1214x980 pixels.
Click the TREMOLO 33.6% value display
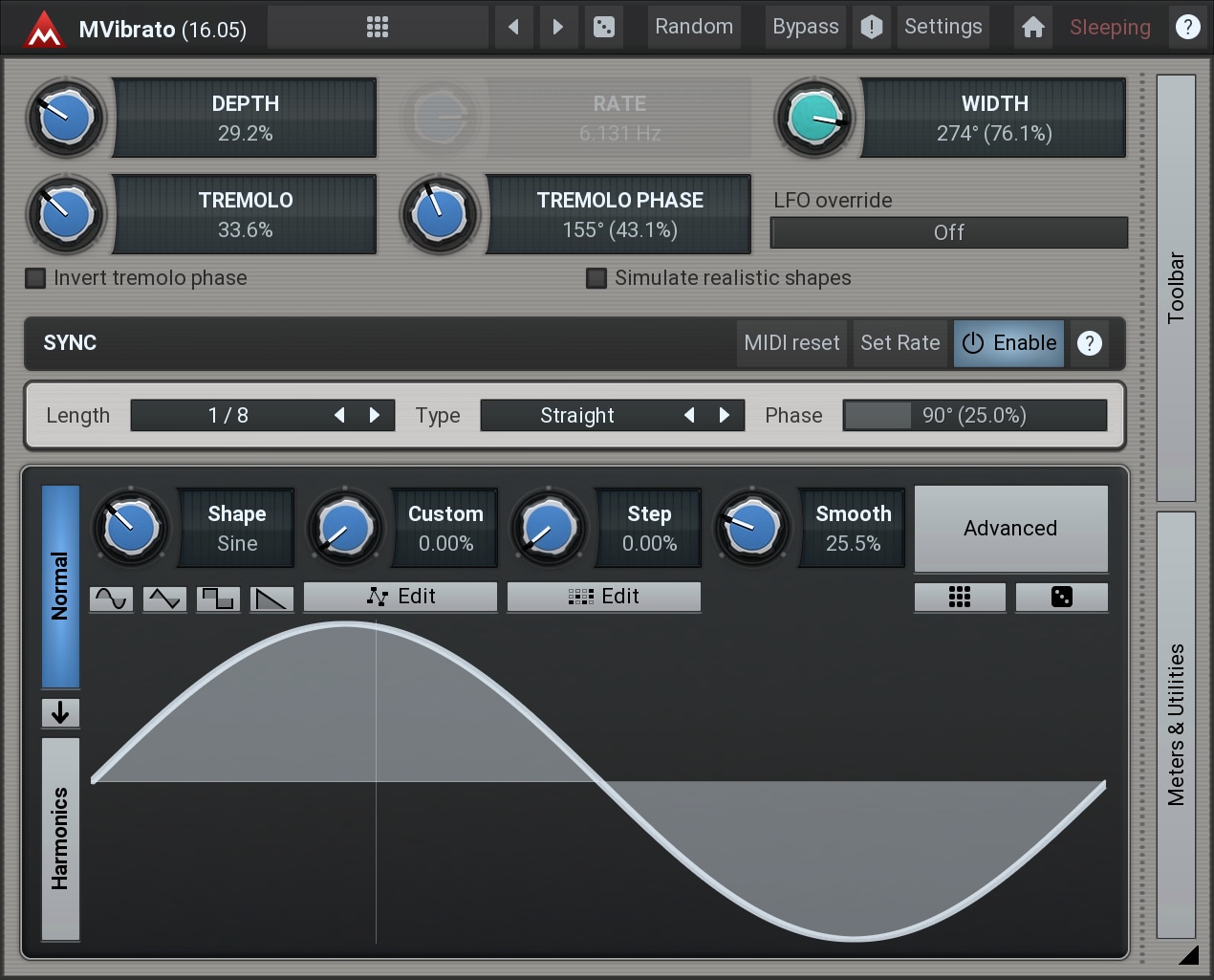pyautogui.click(x=245, y=214)
